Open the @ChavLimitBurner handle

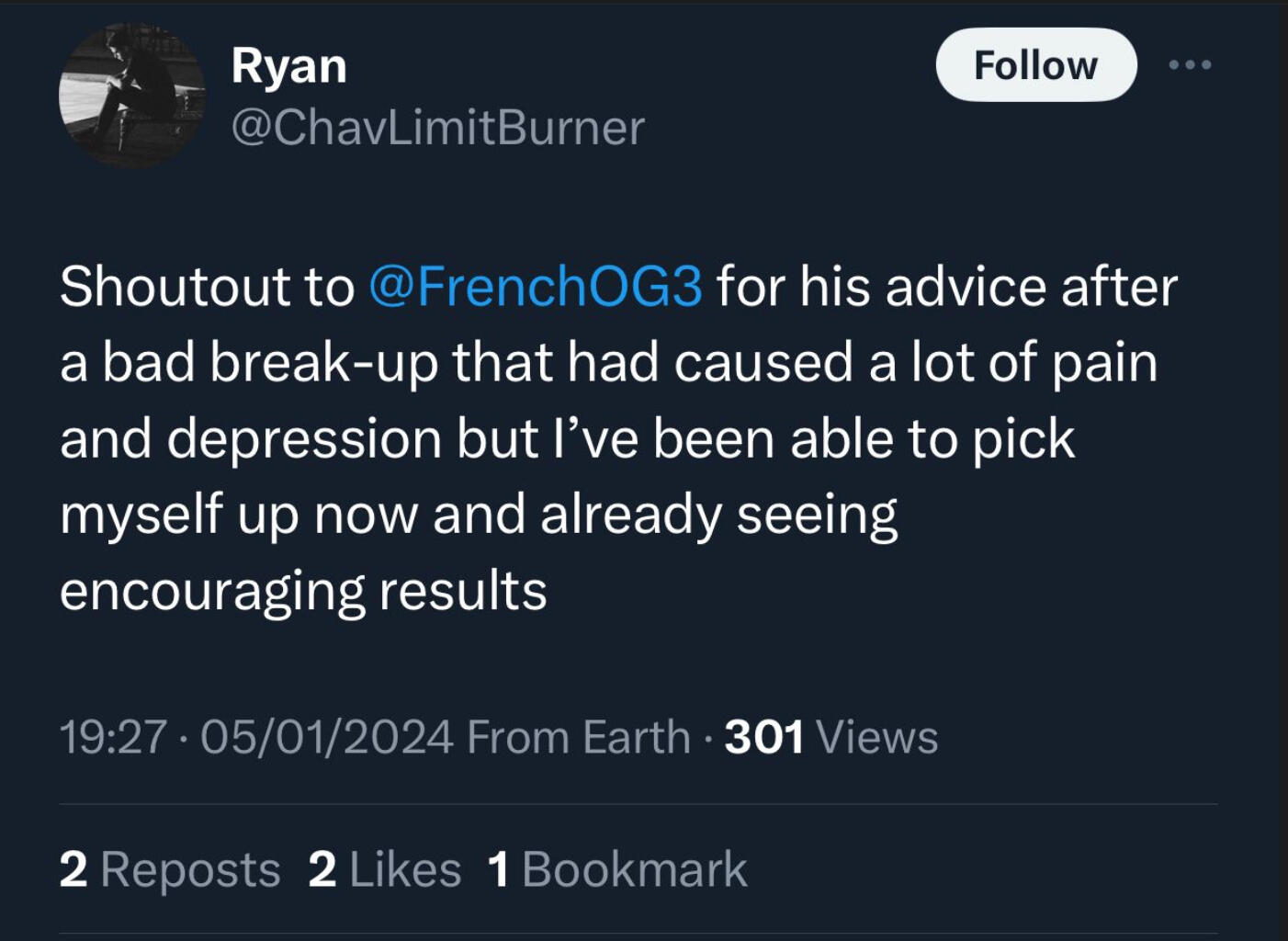pyautogui.click(x=437, y=128)
